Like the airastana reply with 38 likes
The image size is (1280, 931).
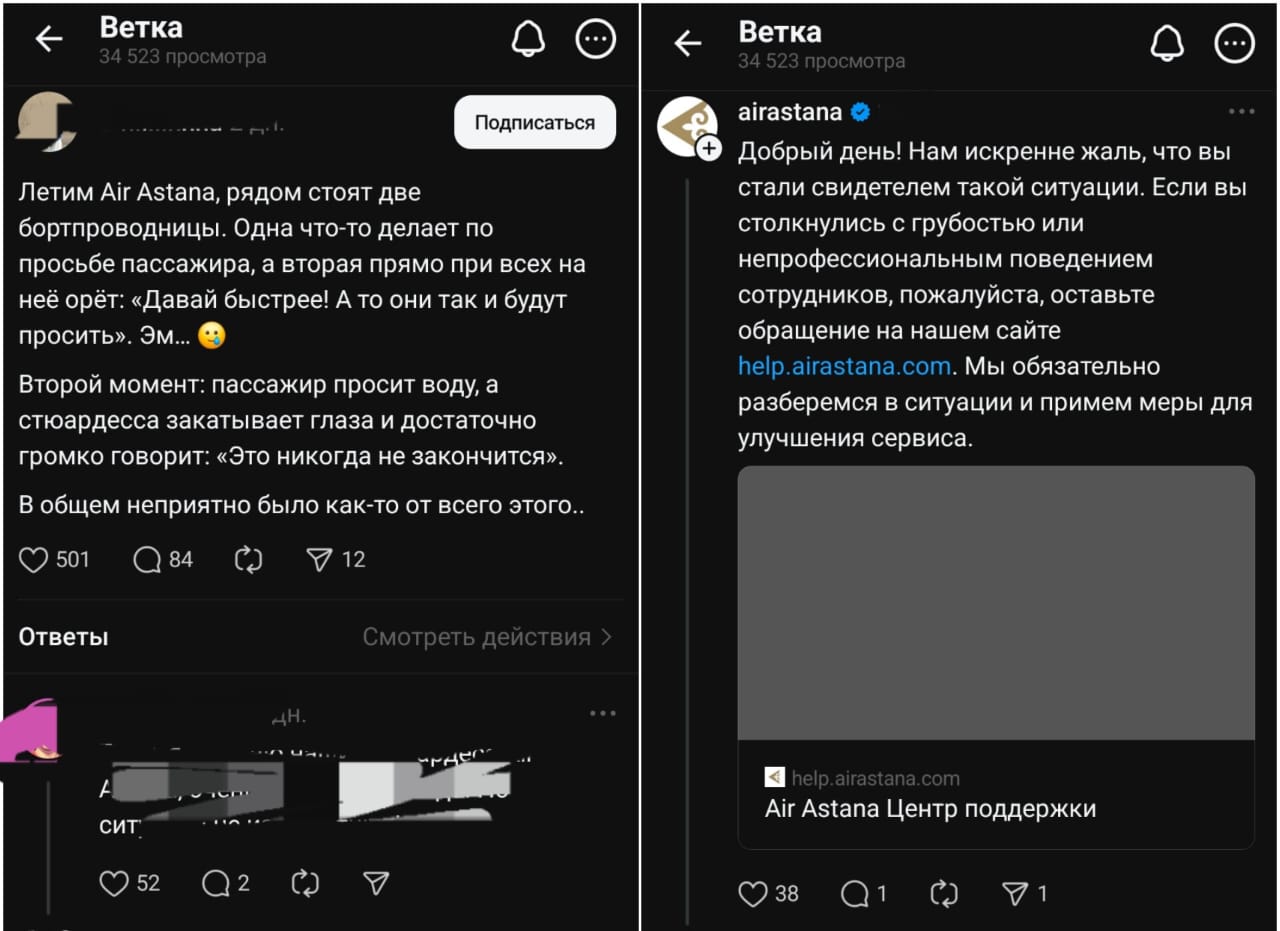753,893
